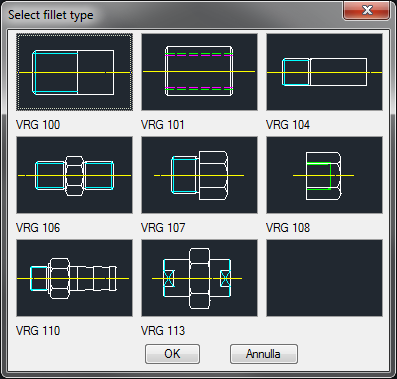Choose the VRG 107 hex fitting drawing
The image size is (397, 379).
tap(199, 175)
